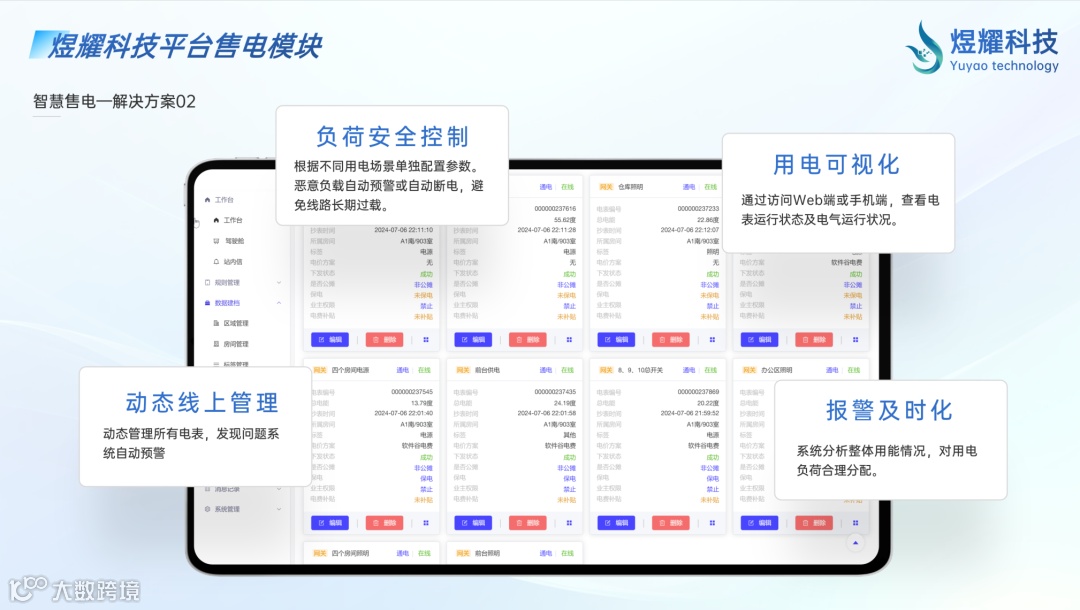Open grid menu on meter 000000237616 card
The image size is (1080, 610).
coord(569,339)
